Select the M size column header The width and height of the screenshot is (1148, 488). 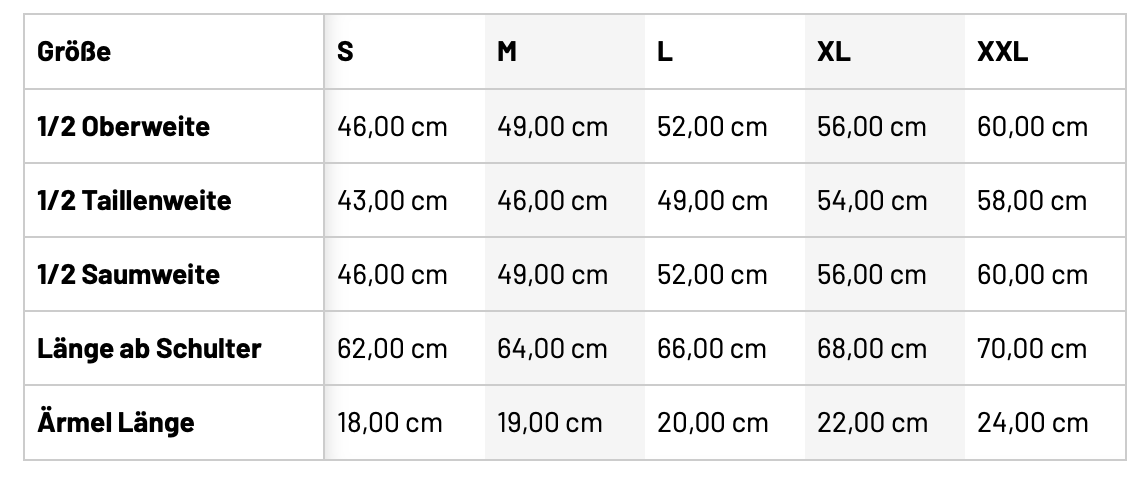(x=507, y=52)
